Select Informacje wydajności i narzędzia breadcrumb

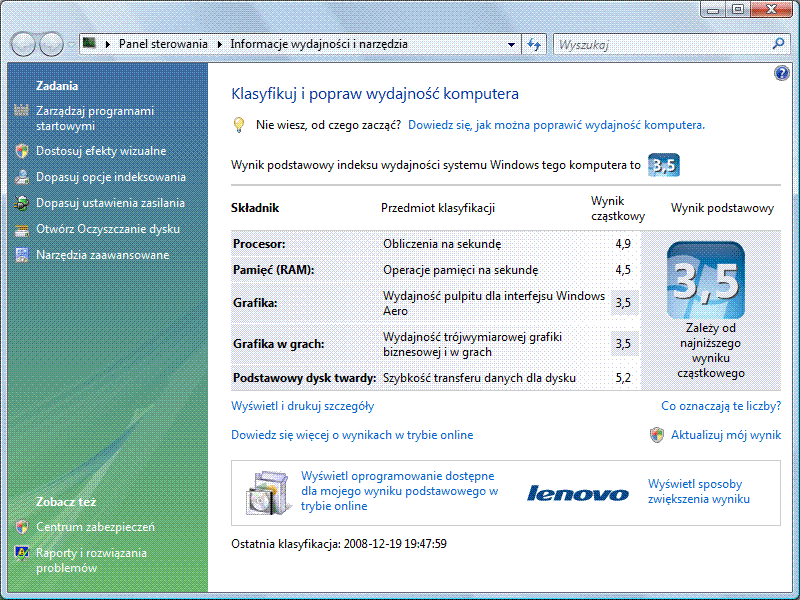[x=319, y=44]
